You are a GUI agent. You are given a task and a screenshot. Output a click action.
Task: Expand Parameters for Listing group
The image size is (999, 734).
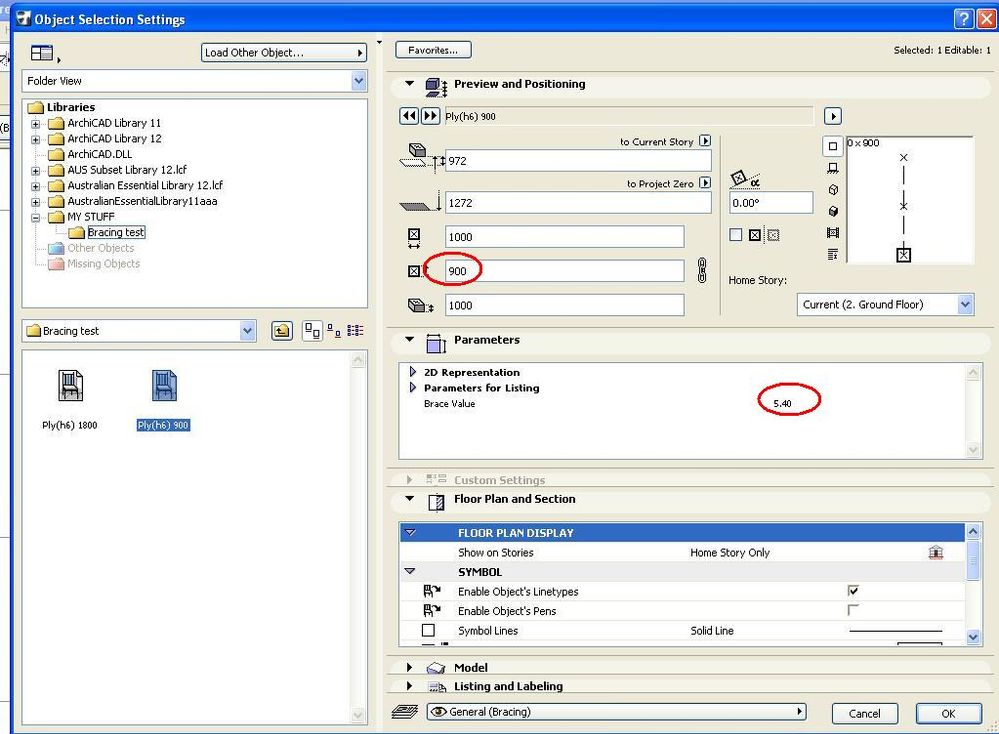412,387
